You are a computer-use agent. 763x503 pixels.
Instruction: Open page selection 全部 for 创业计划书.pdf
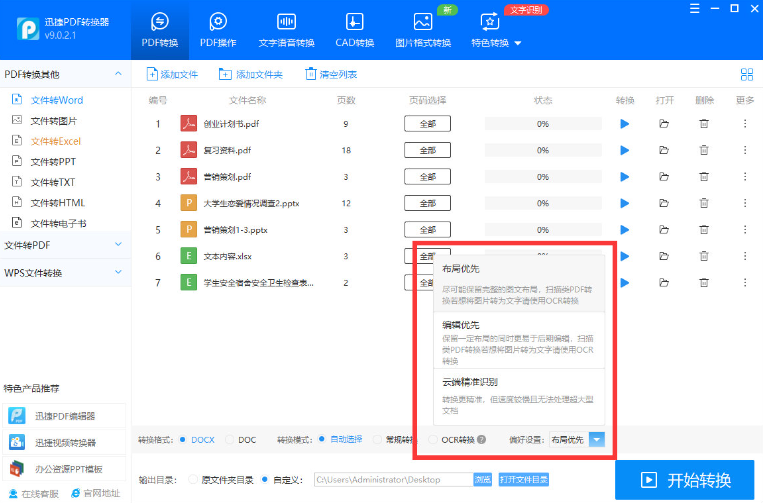(427, 124)
